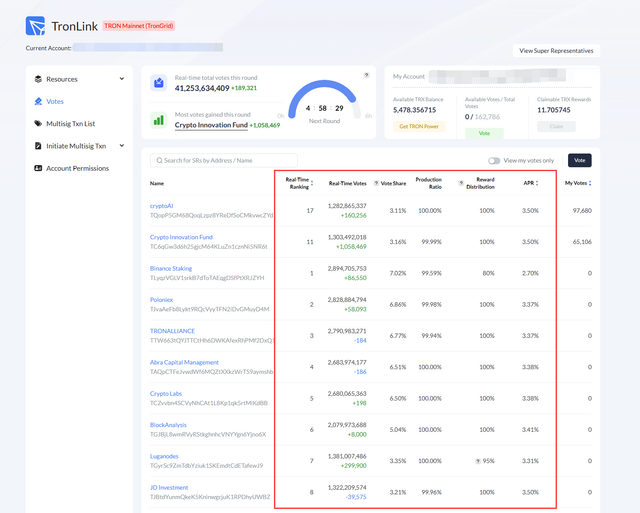This screenshot has height=513, width=640.
Task: Click the search SRs by address field
Action: pos(223,160)
